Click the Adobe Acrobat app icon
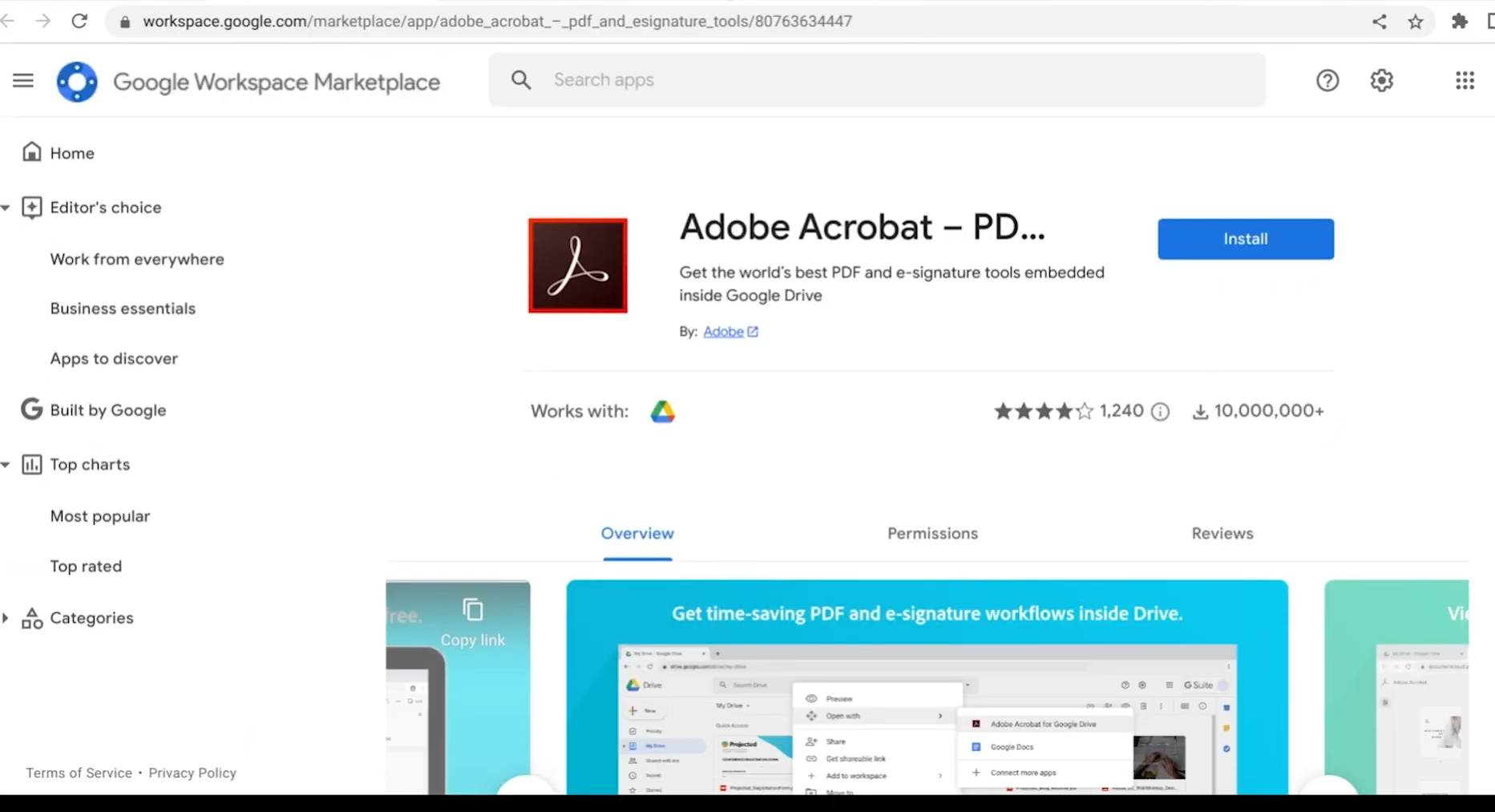 click(x=578, y=265)
